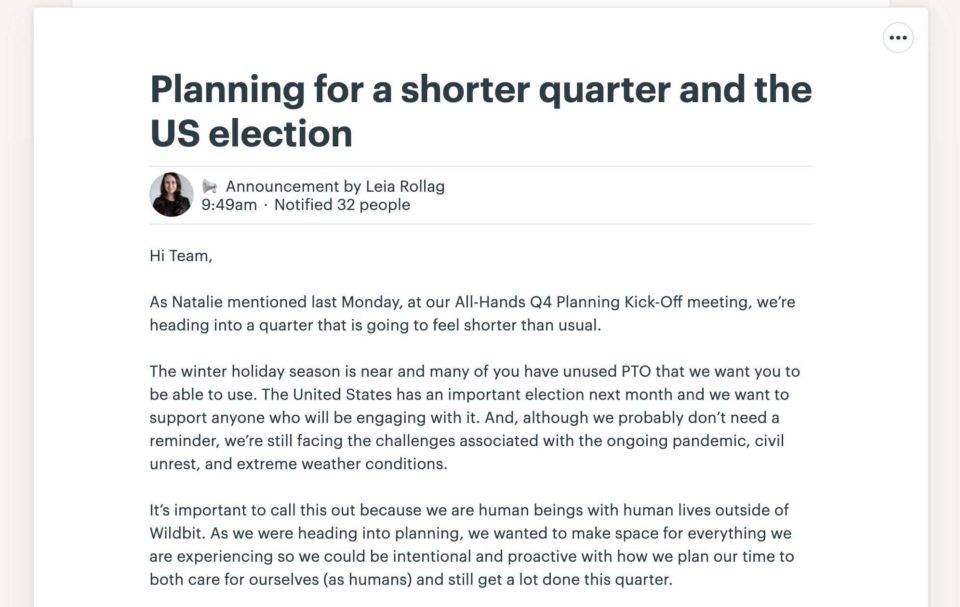Click the "Hi Team," greeting line
The width and height of the screenshot is (960, 607).
[181, 256]
